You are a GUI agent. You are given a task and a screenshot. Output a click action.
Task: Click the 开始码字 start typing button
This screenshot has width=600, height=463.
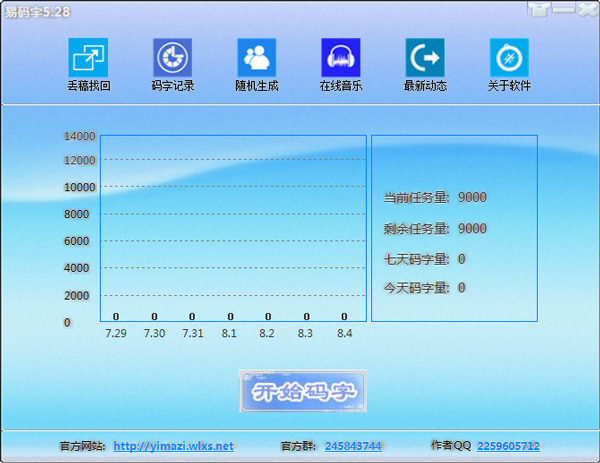303,391
